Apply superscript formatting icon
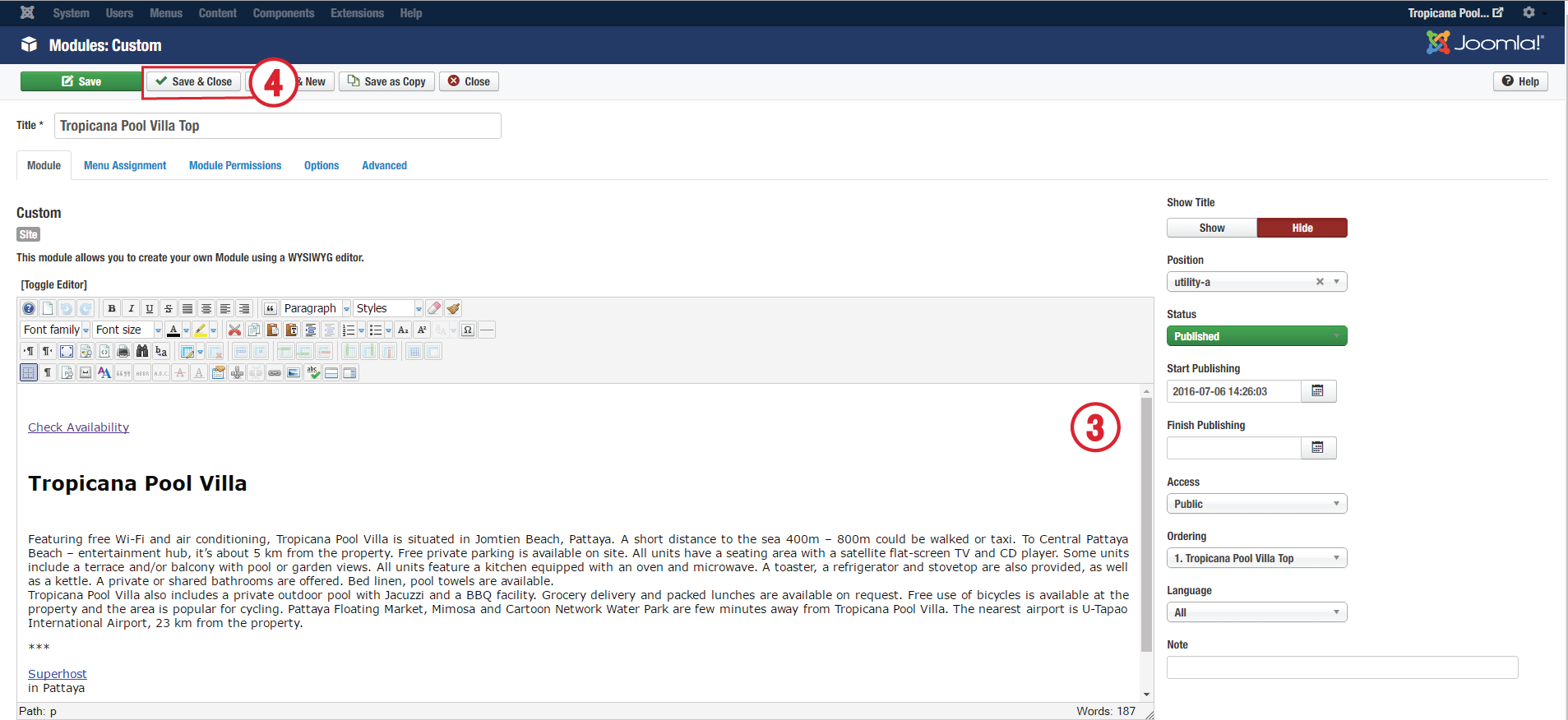Screen dimensions: 1568x720 pos(422,330)
